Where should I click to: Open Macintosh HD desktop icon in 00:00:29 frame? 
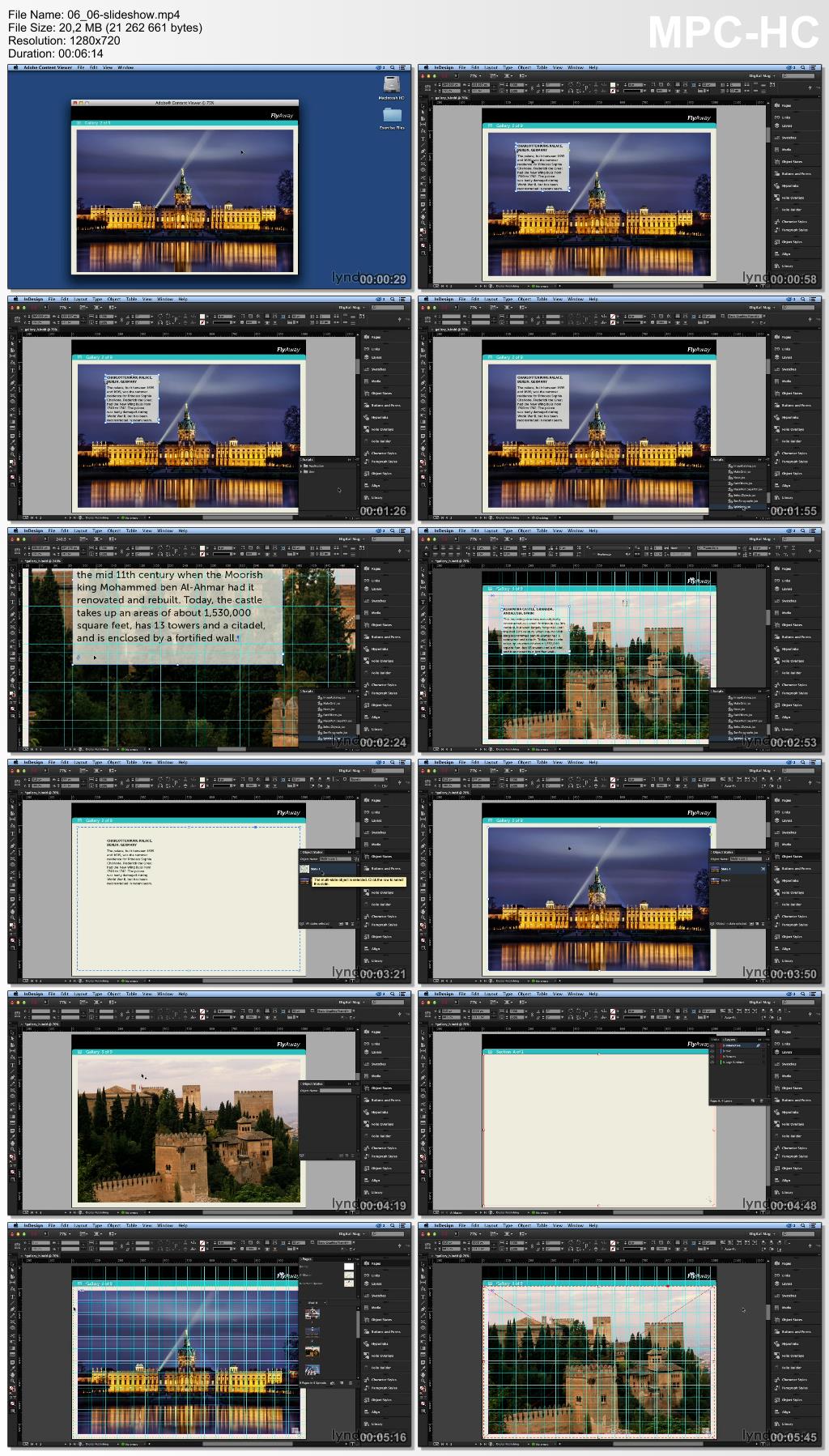point(392,87)
